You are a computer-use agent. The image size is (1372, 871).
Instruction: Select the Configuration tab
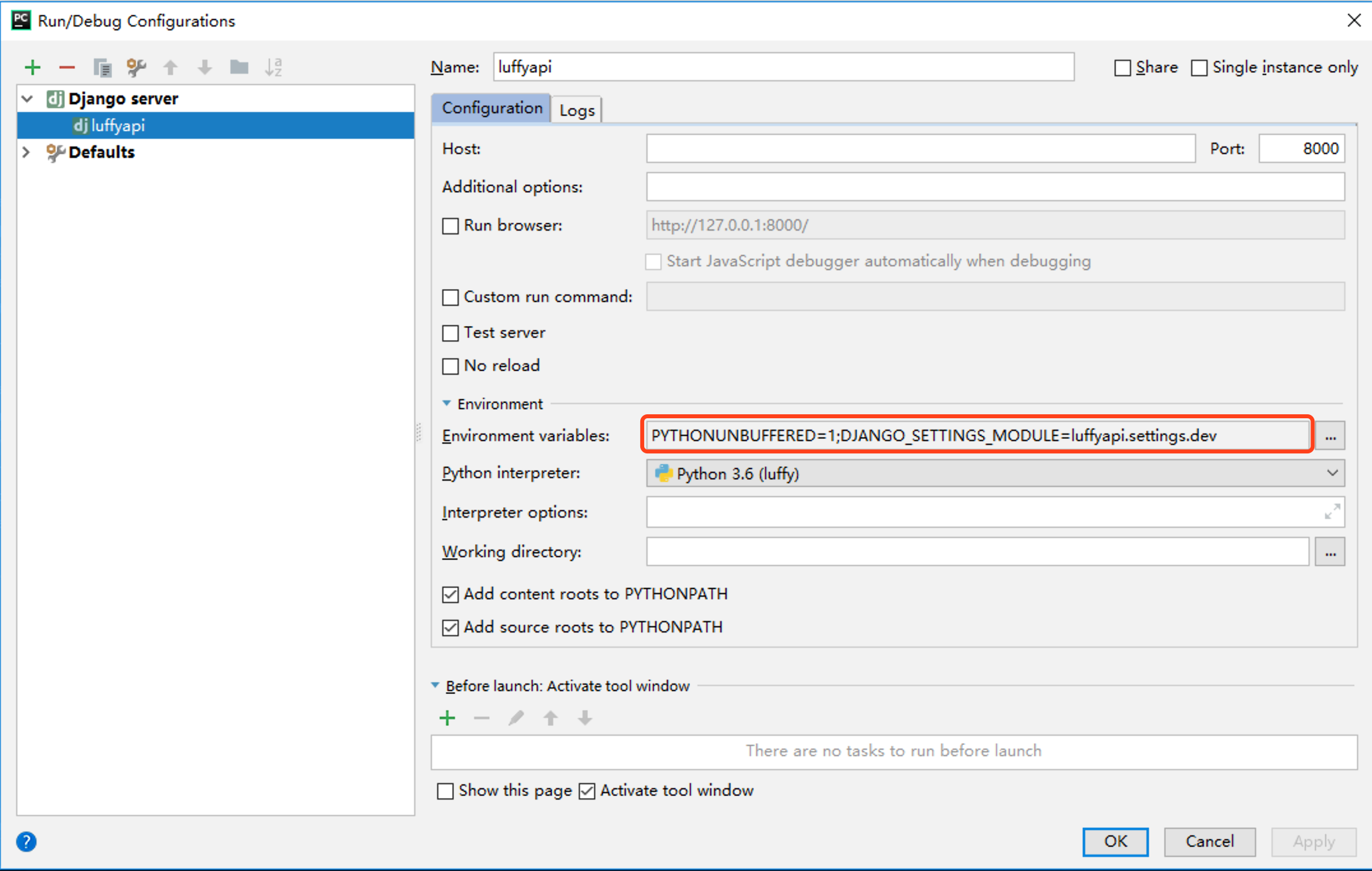tap(491, 108)
